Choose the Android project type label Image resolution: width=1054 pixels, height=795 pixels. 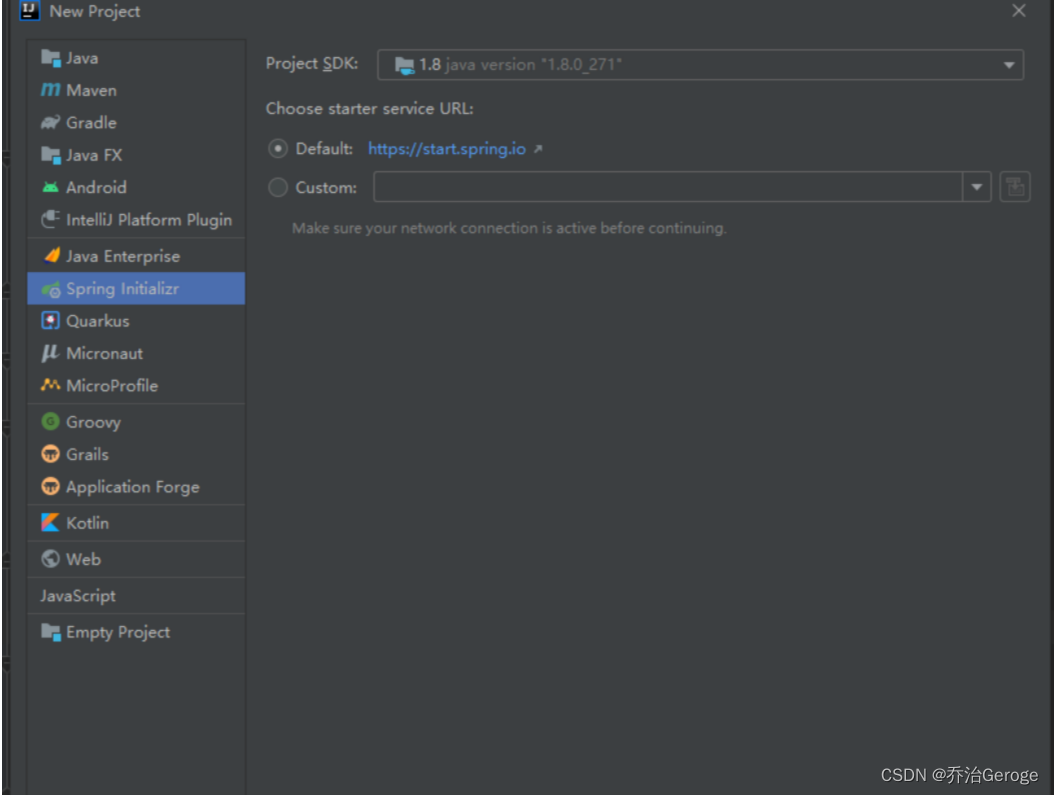(96, 187)
